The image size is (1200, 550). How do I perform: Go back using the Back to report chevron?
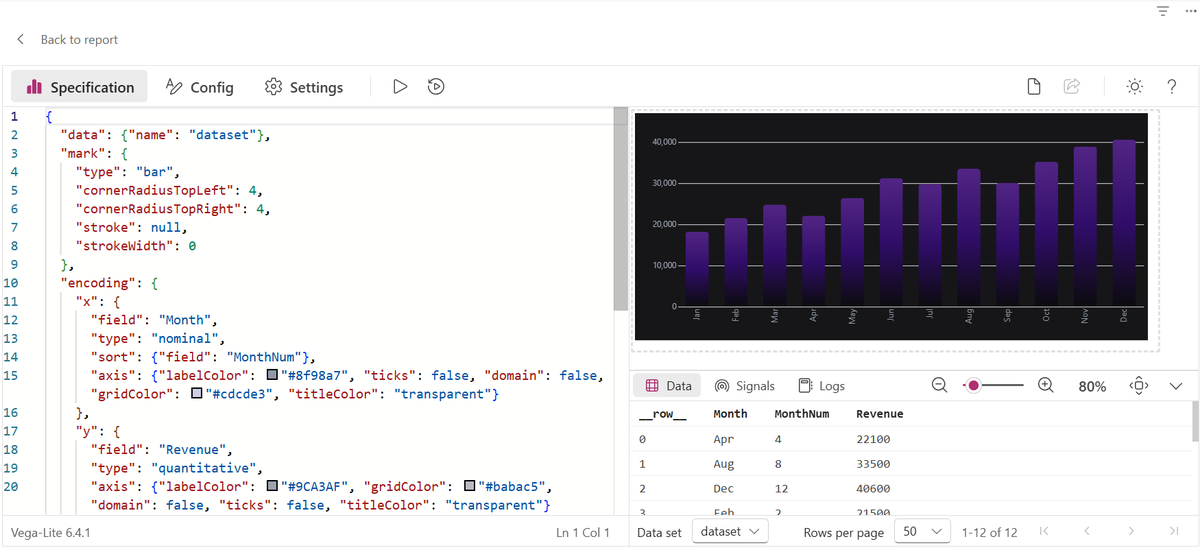[x=21, y=40]
